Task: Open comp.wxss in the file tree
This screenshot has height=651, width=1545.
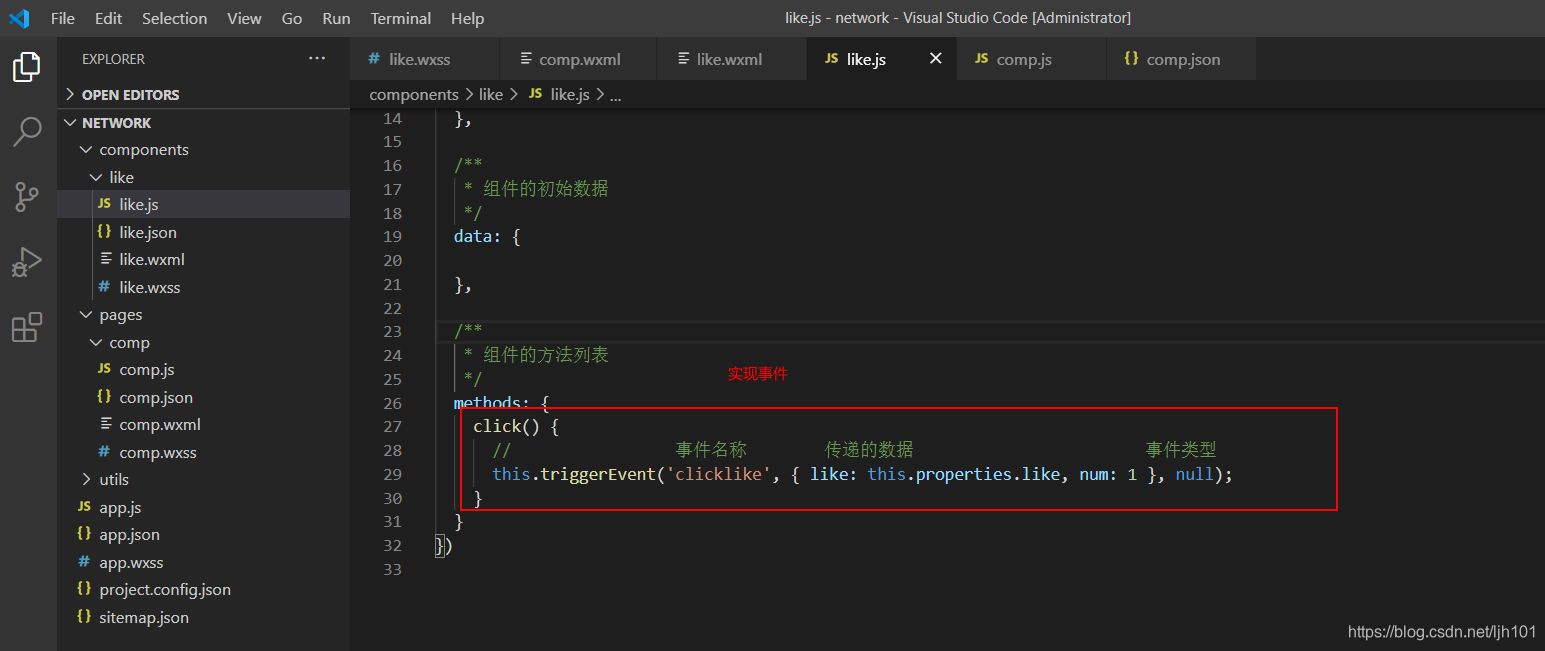Action: [203, 452]
